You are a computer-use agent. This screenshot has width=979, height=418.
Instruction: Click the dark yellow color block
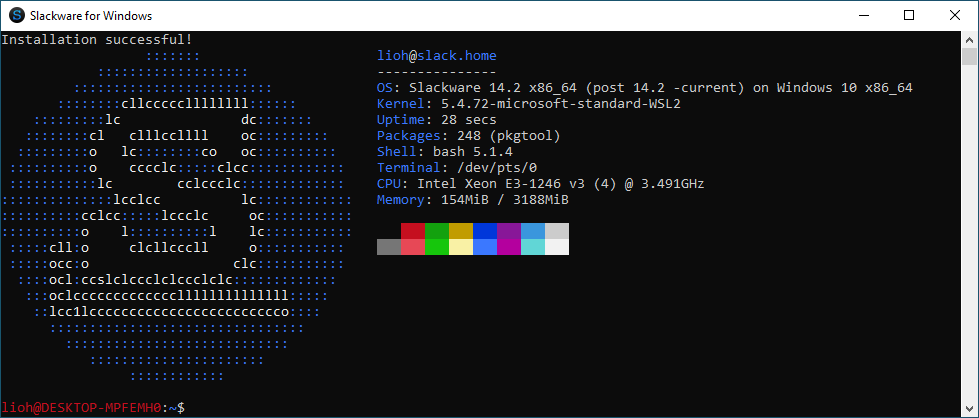tap(461, 231)
